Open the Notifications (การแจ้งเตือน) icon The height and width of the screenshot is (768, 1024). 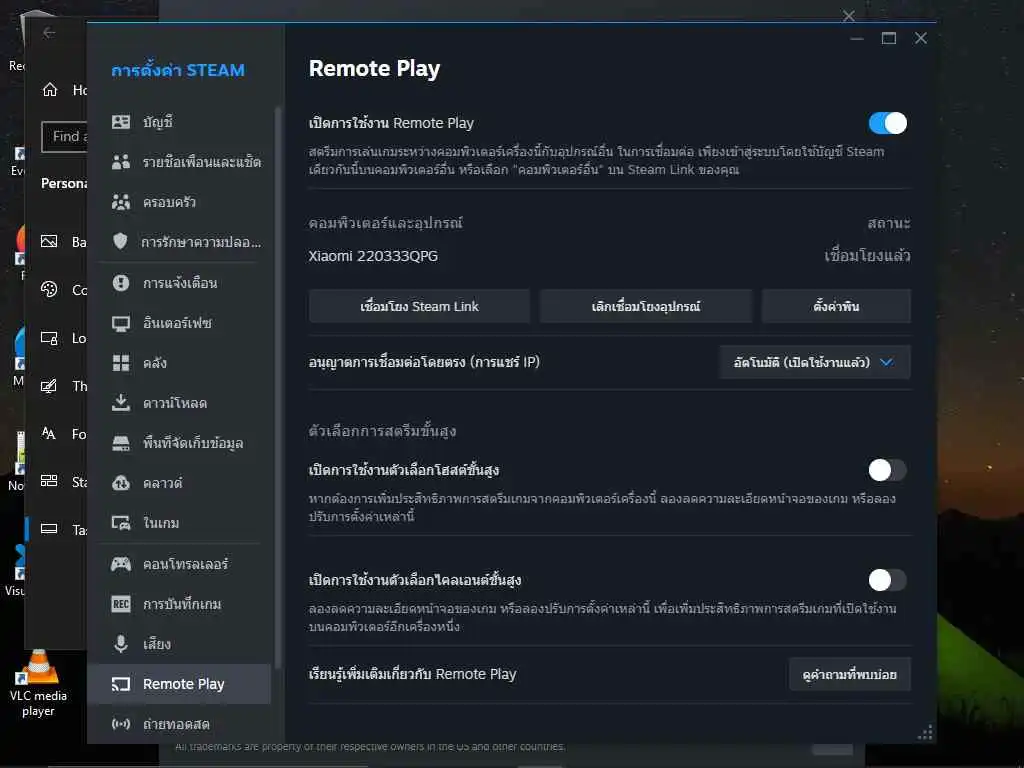click(121, 283)
